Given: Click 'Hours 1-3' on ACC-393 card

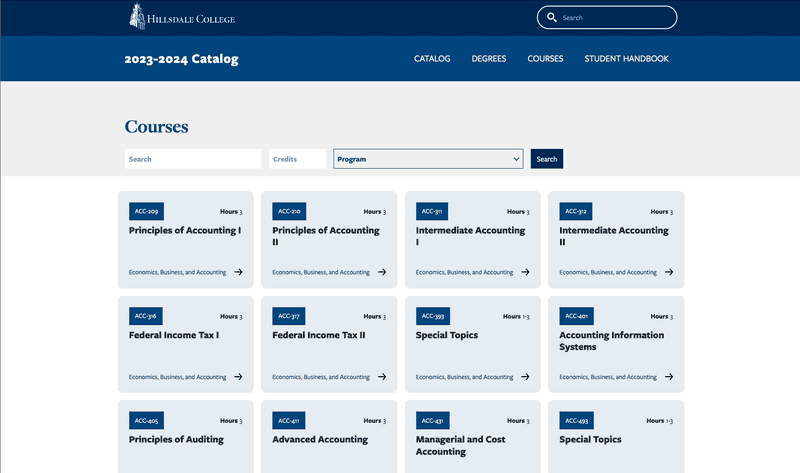Looking at the screenshot, I should [516, 316].
